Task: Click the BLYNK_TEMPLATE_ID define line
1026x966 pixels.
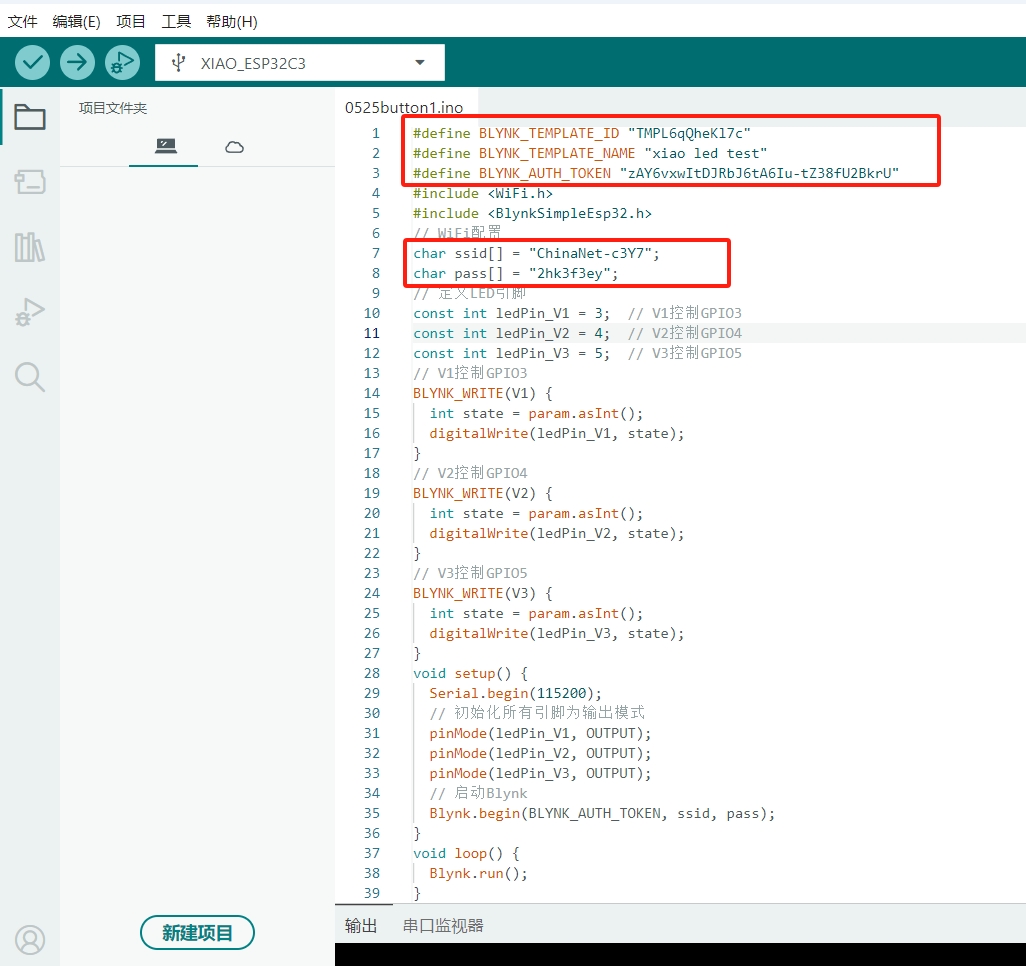Action: [582, 133]
